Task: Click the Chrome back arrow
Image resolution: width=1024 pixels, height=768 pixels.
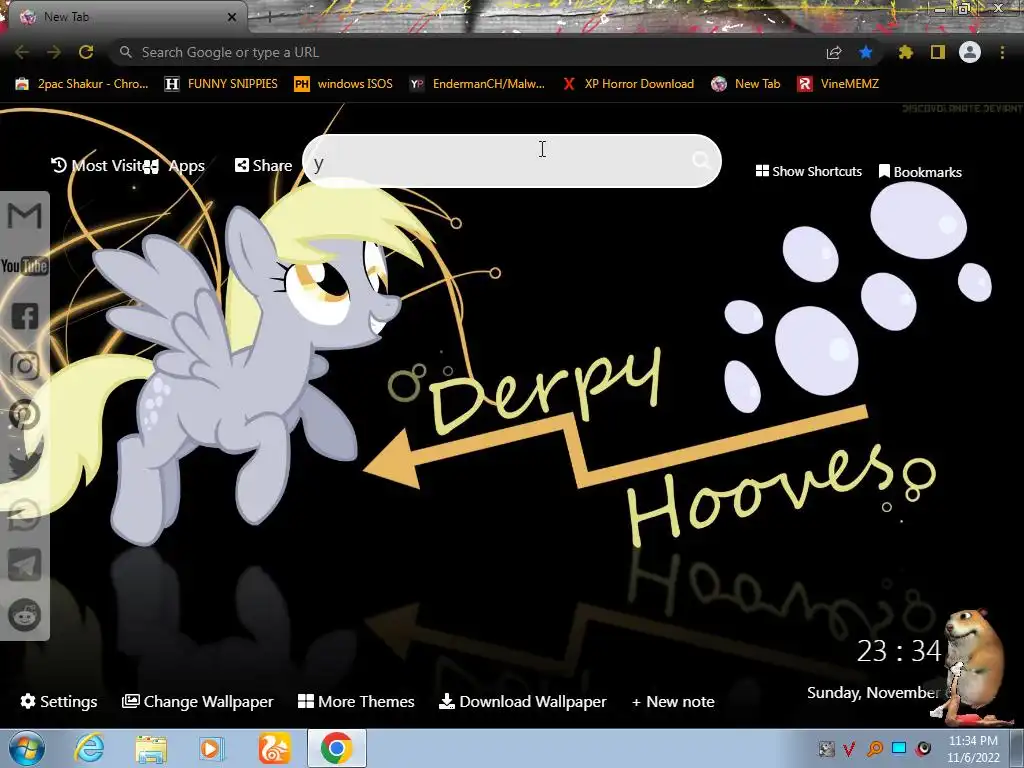Action: [22, 52]
